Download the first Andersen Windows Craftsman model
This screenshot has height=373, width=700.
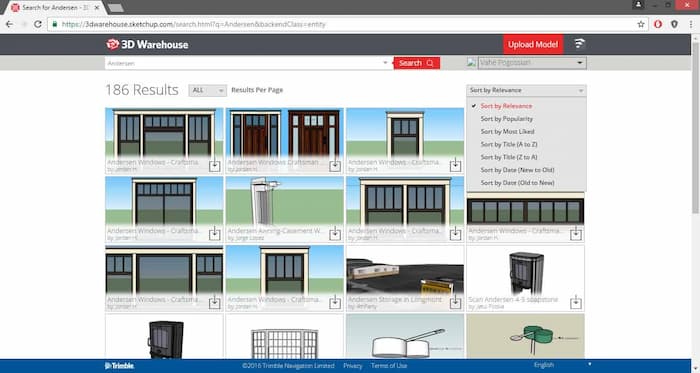point(215,166)
